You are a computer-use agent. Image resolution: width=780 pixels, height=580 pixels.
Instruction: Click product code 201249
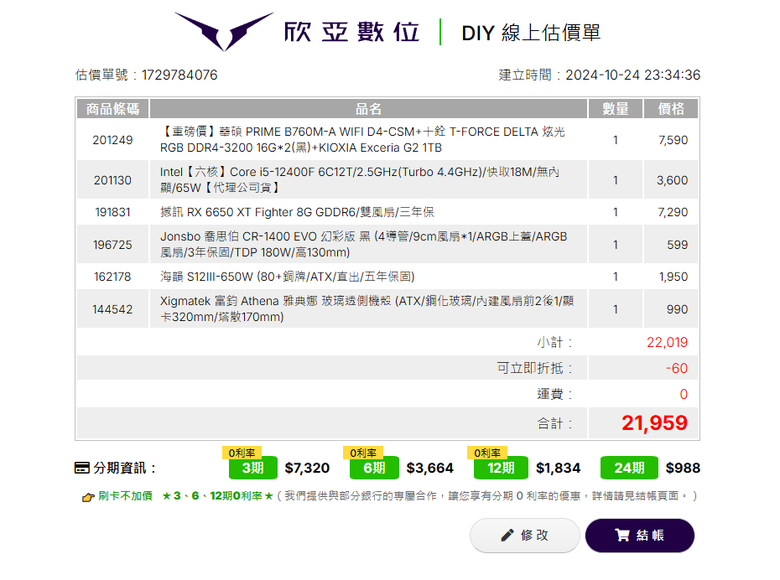(x=112, y=140)
